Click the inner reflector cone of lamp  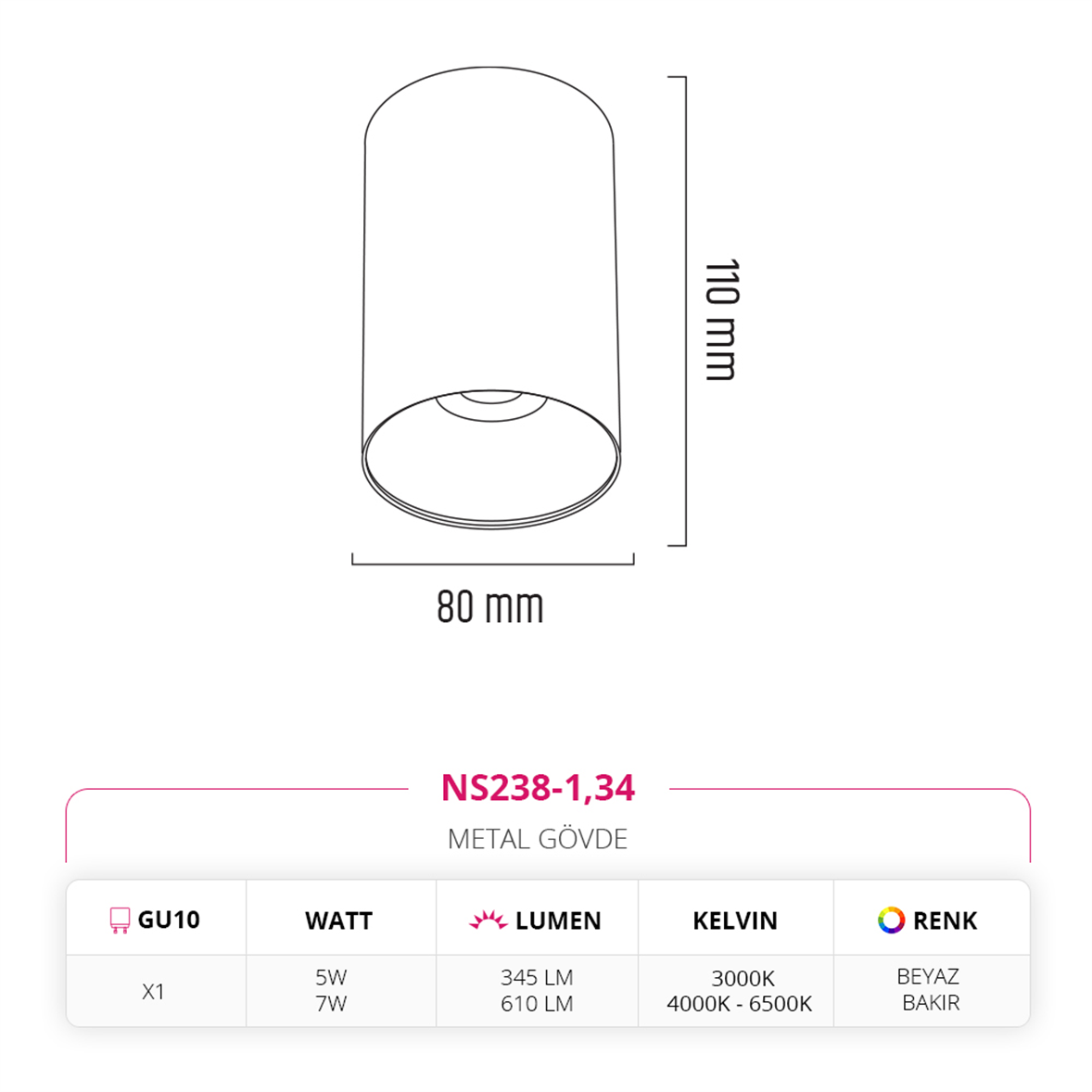(491, 456)
